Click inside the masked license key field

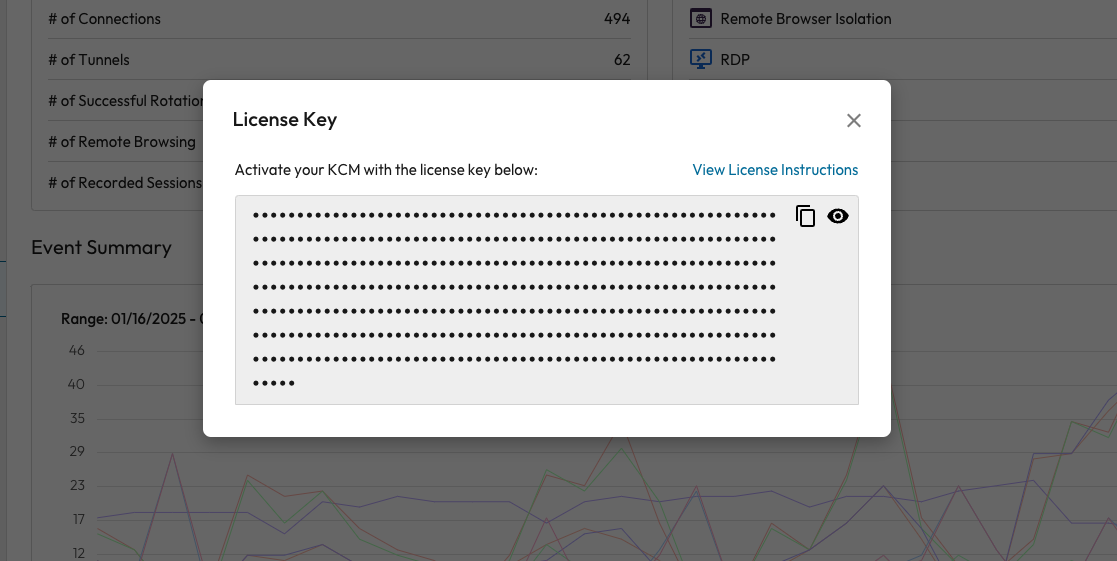515,298
